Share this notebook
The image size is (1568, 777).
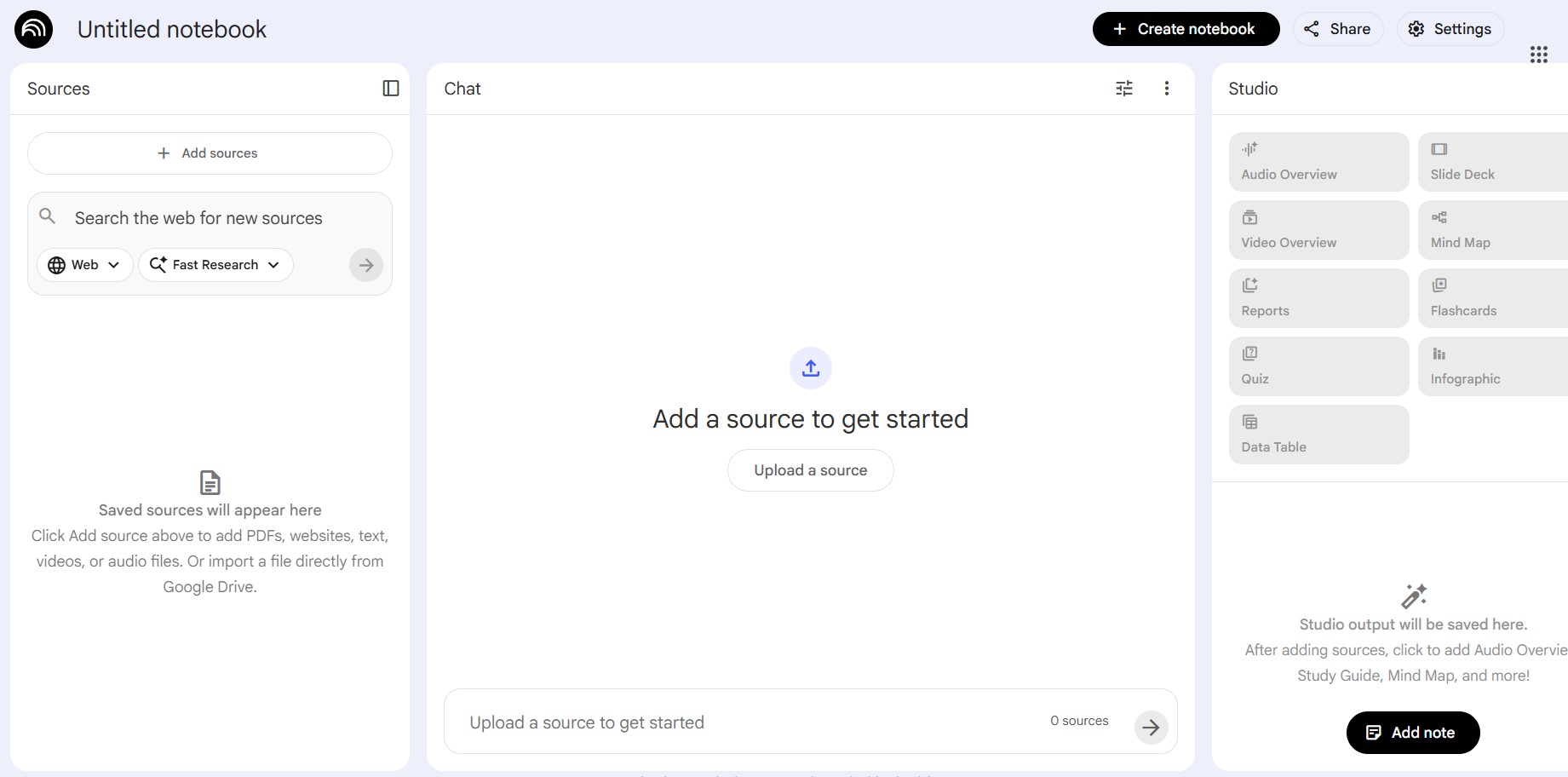click(x=1338, y=29)
